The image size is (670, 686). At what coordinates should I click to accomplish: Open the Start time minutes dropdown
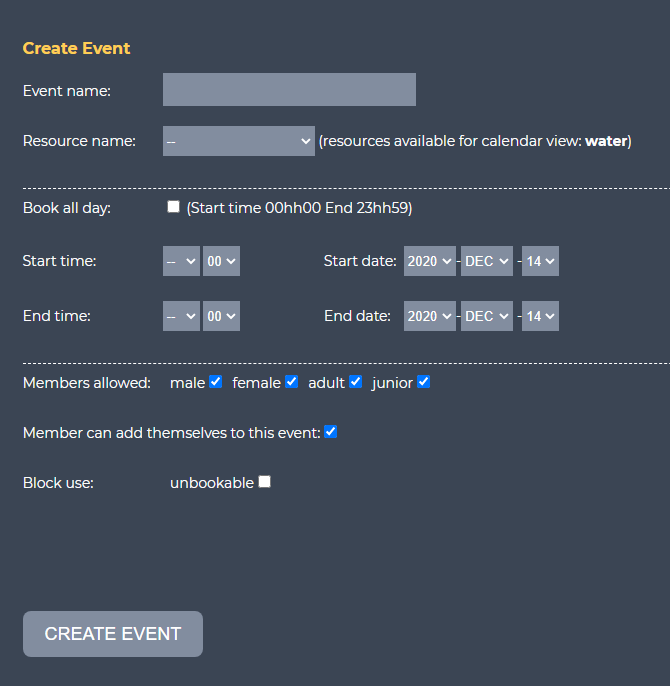pyautogui.click(x=221, y=261)
